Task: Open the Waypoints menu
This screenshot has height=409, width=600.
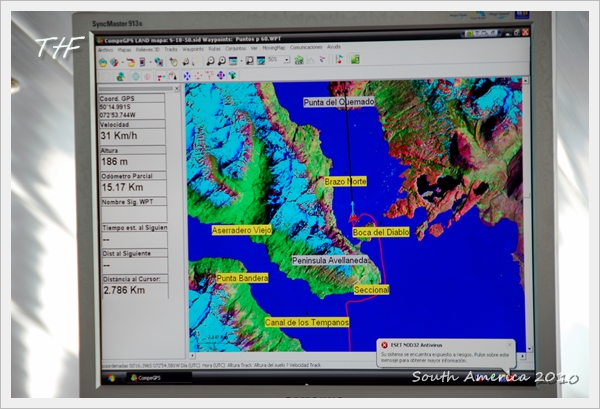Action: click(193, 49)
